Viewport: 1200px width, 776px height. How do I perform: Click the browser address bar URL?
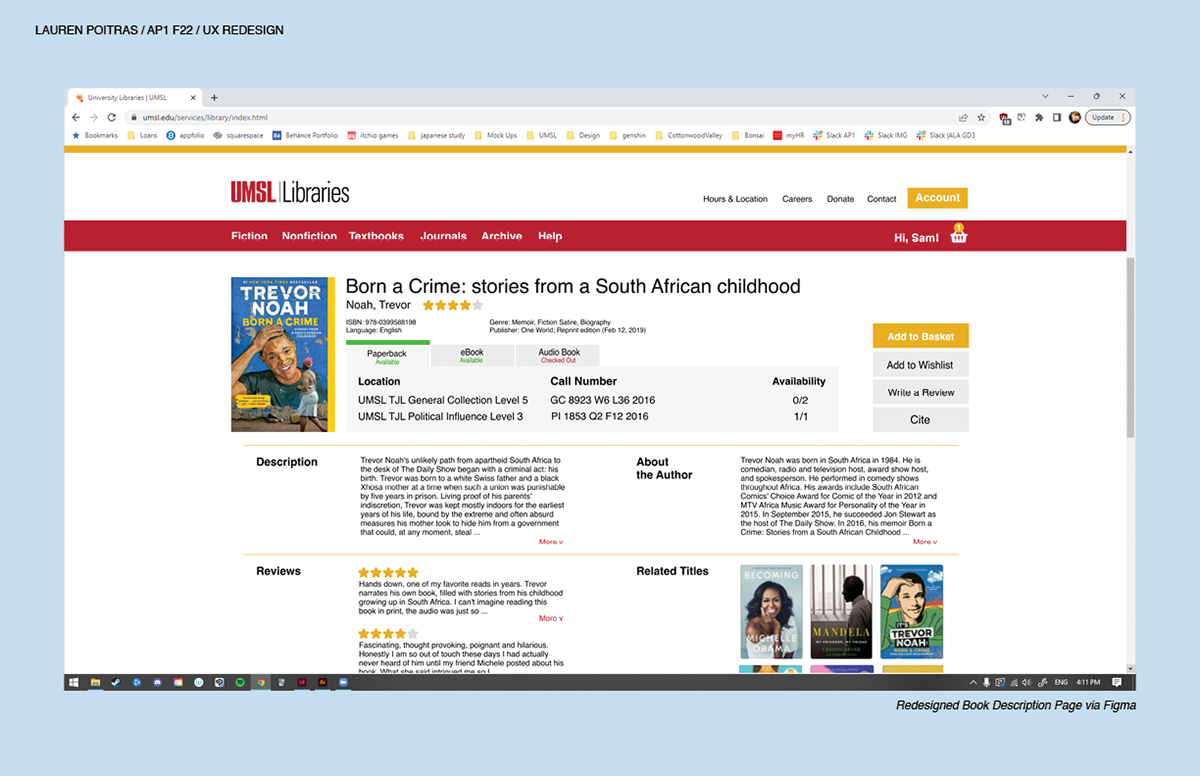[204, 117]
